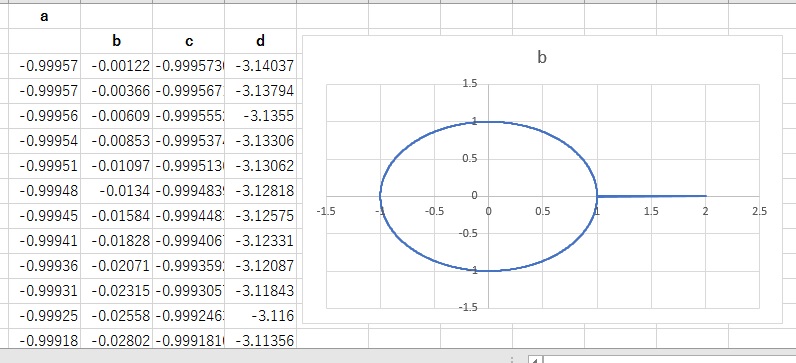Select the bold header cell "b" in table
The height and width of the screenshot is (363, 796).
[x=116, y=41]
